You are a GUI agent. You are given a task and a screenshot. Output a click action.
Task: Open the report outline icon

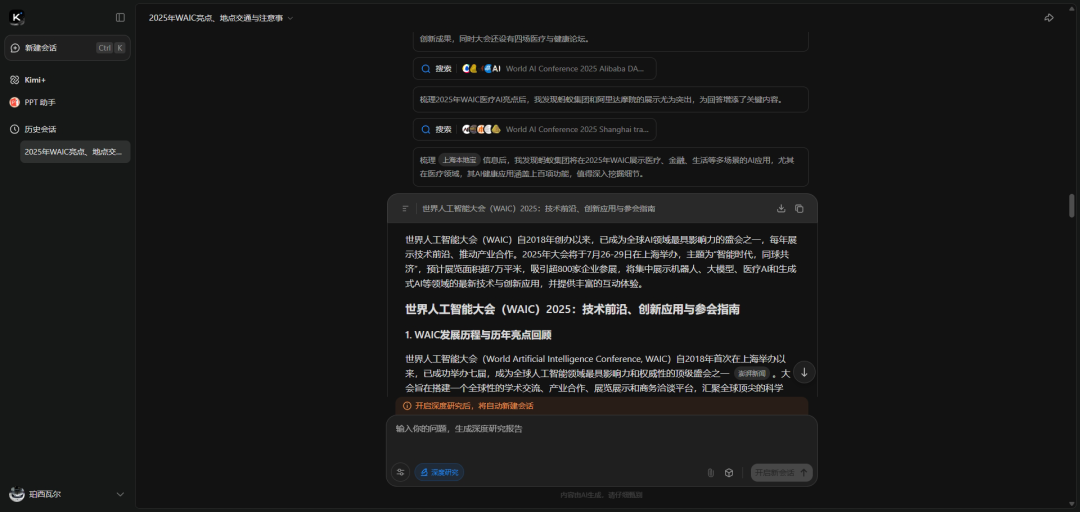point(406,208)
